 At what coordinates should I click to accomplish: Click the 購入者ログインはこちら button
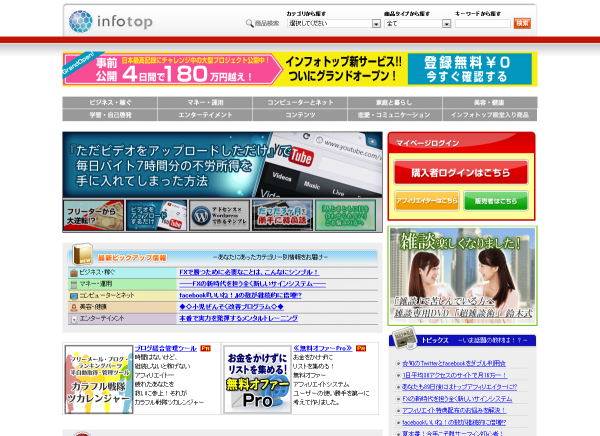click(461, 172)
